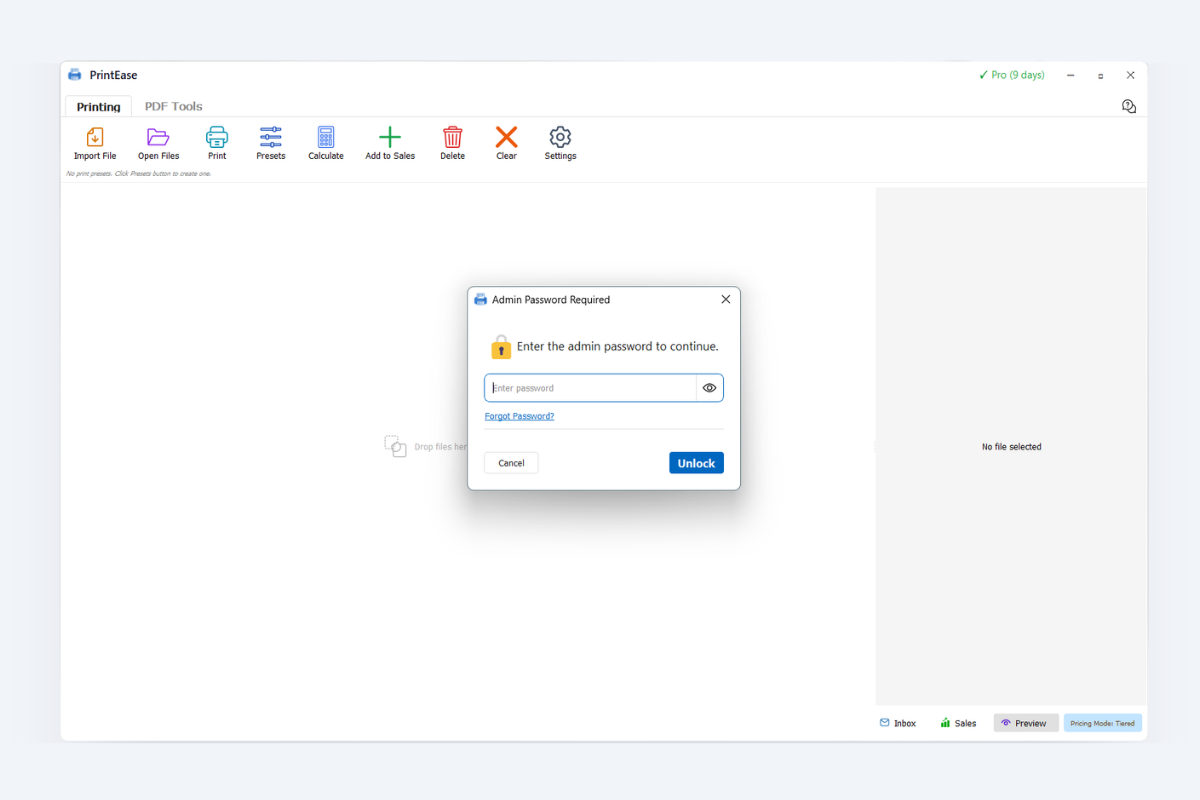Open the Presets sliders icon
The width and height of the screenshot is (1200, 800).
pyautogui.click(x=270, y=138)
